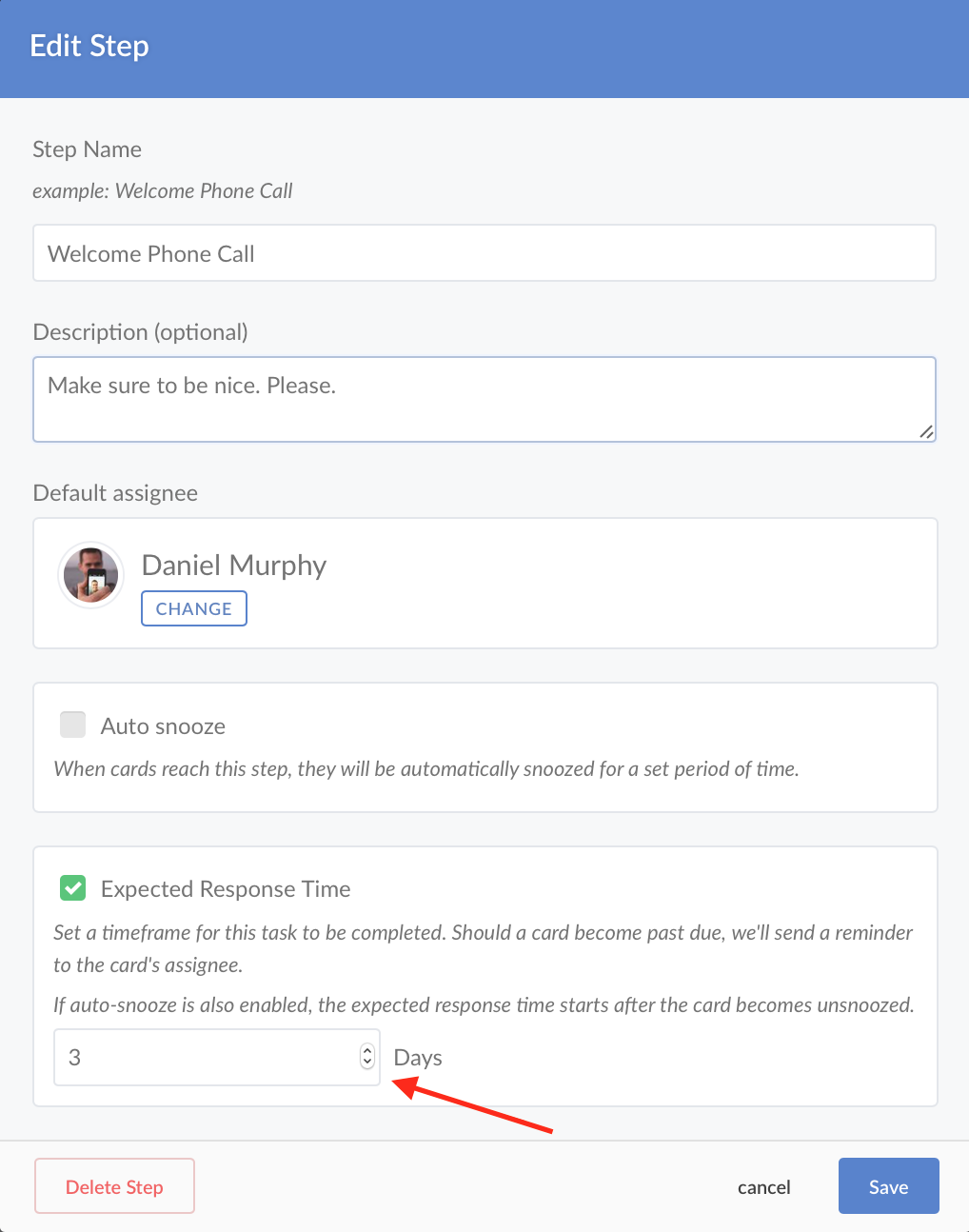Screen dimensions: 969x1232
Task: Click the Step Name label
Action: 87,149
